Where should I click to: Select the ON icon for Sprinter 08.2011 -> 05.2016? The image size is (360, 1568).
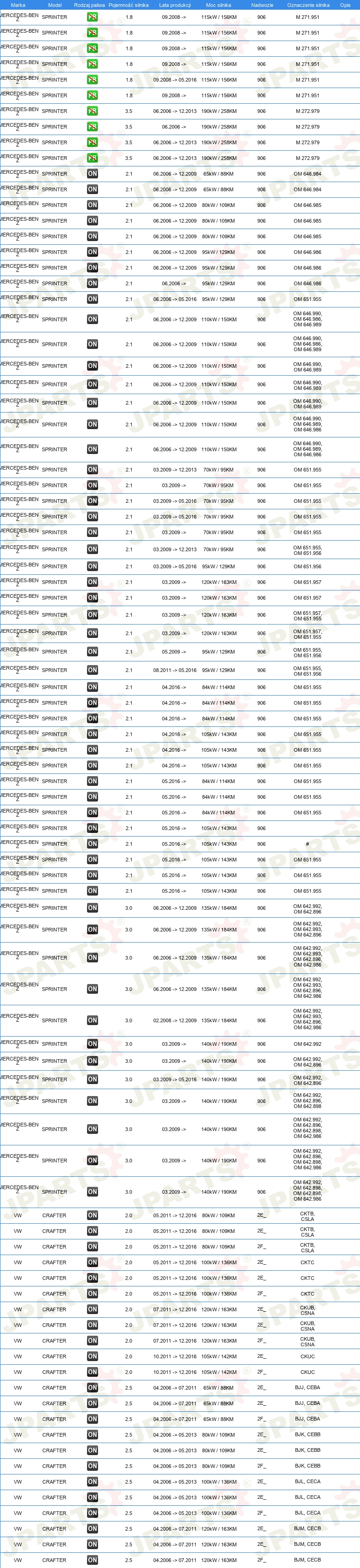tap(93, 670)
